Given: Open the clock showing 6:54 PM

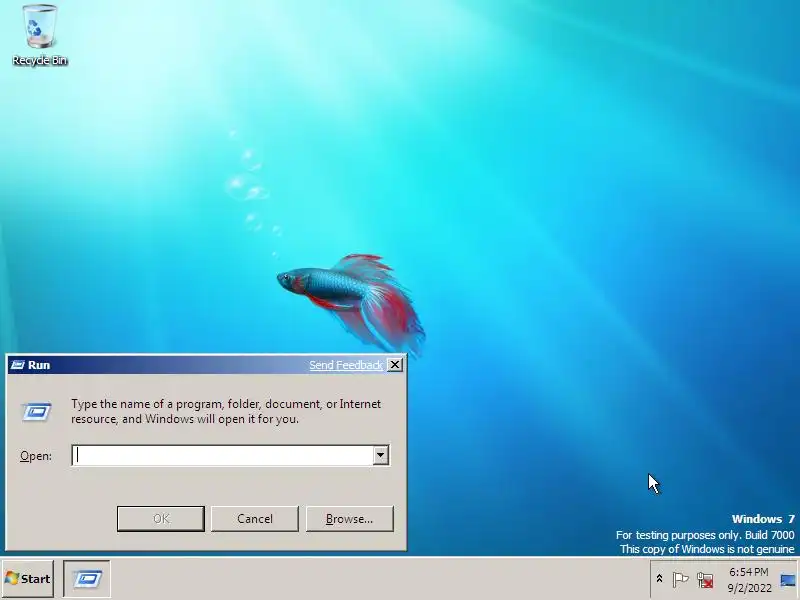Looking at the screenshot, I should [749, 580].
